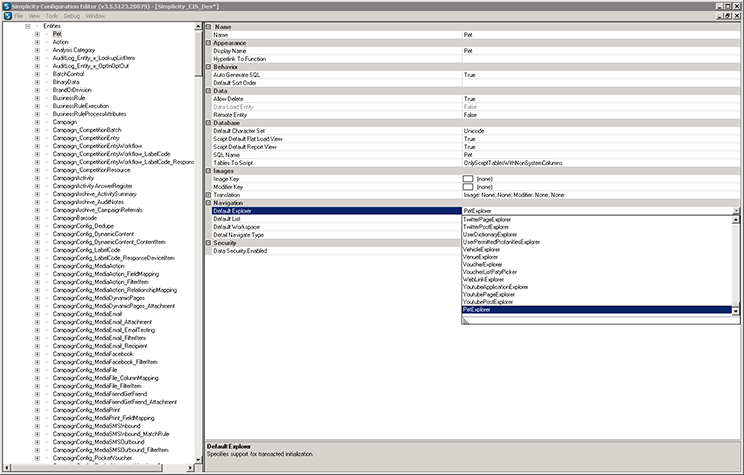Select BinaryData in entity tree
The width and height of the screenshot is (744, 475).
point(66,82)
